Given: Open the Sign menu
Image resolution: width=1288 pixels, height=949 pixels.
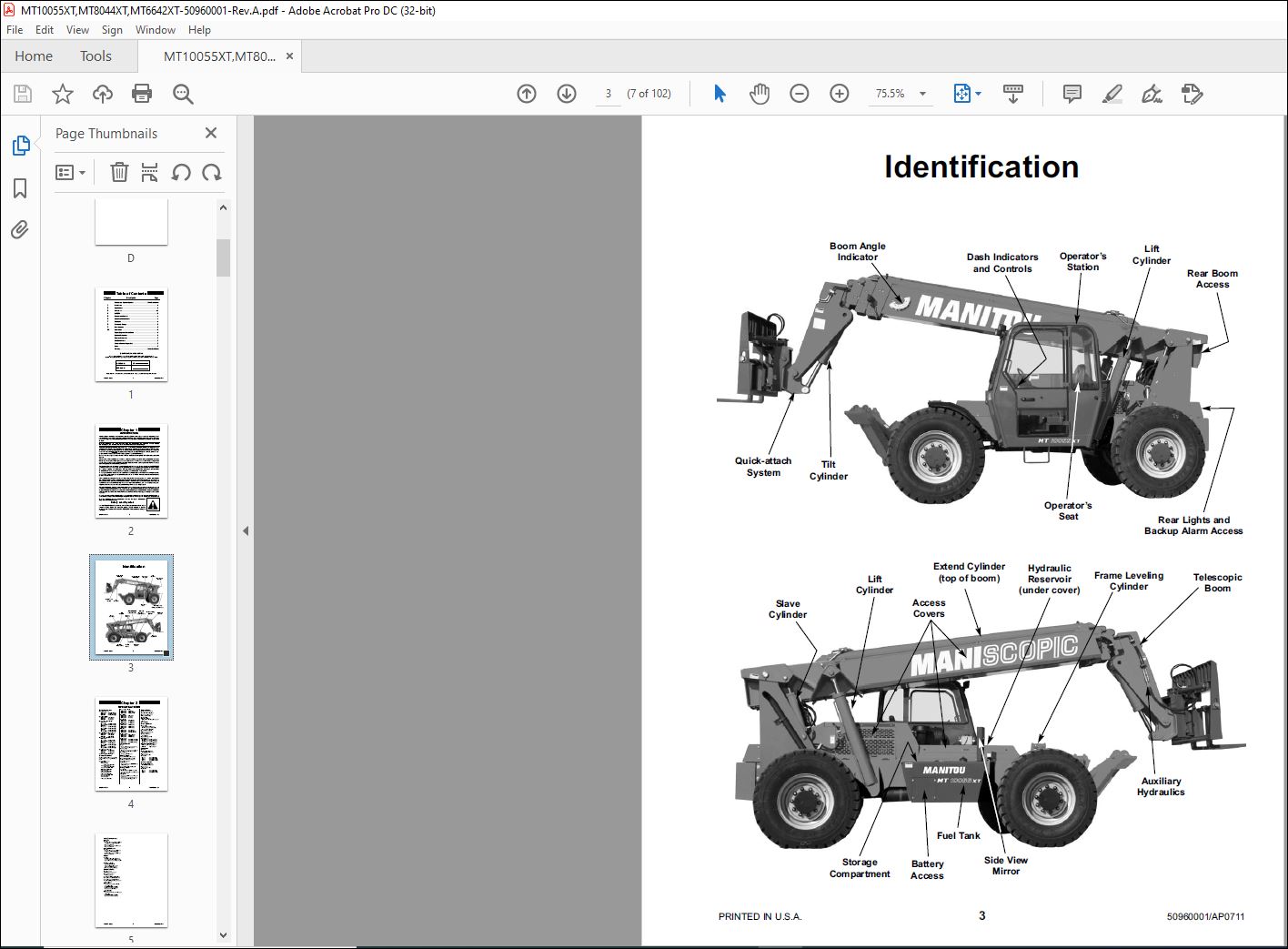Looking at the screenshot, I should coord(112,30).
